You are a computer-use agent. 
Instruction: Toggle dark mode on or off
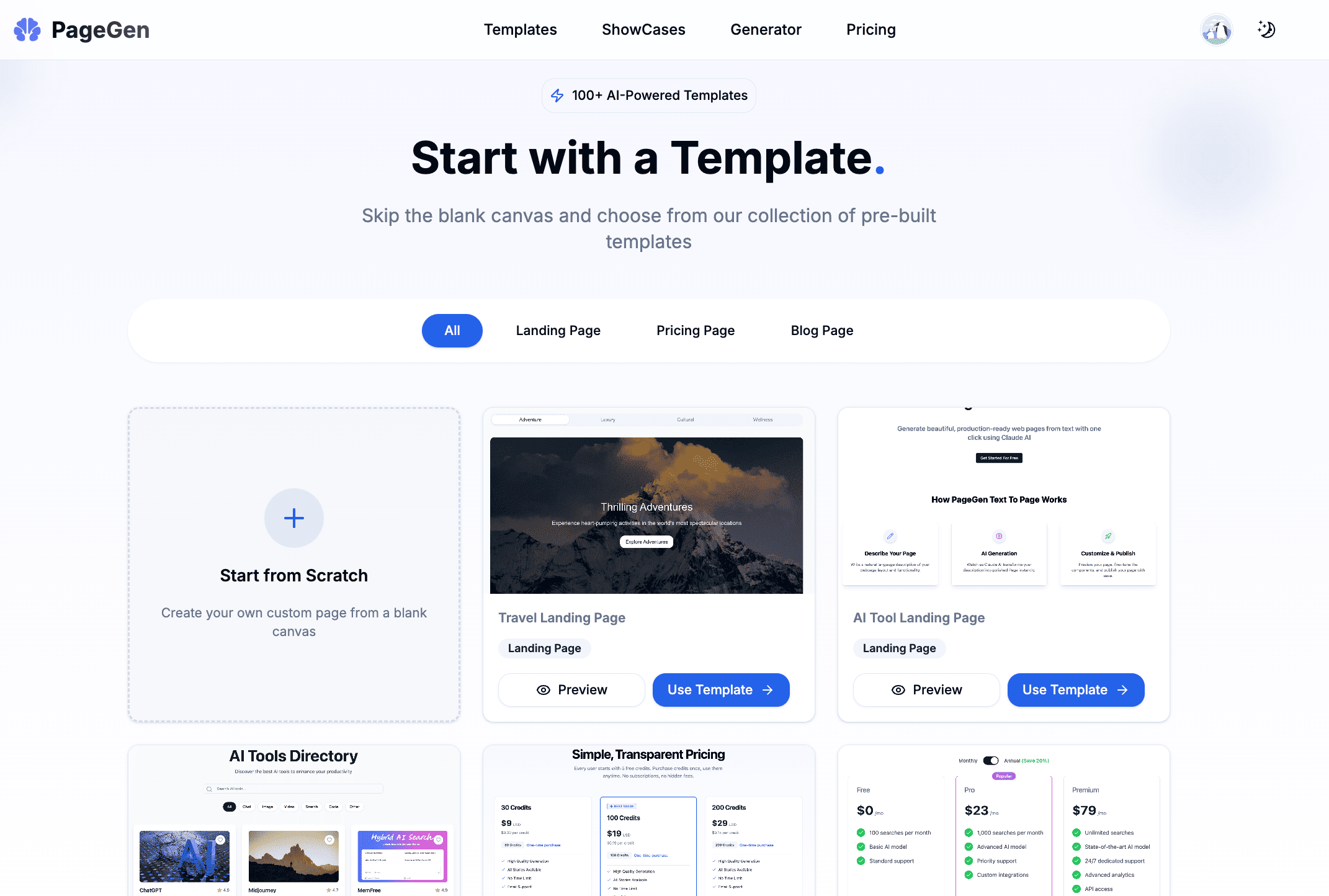(1266, 30)
